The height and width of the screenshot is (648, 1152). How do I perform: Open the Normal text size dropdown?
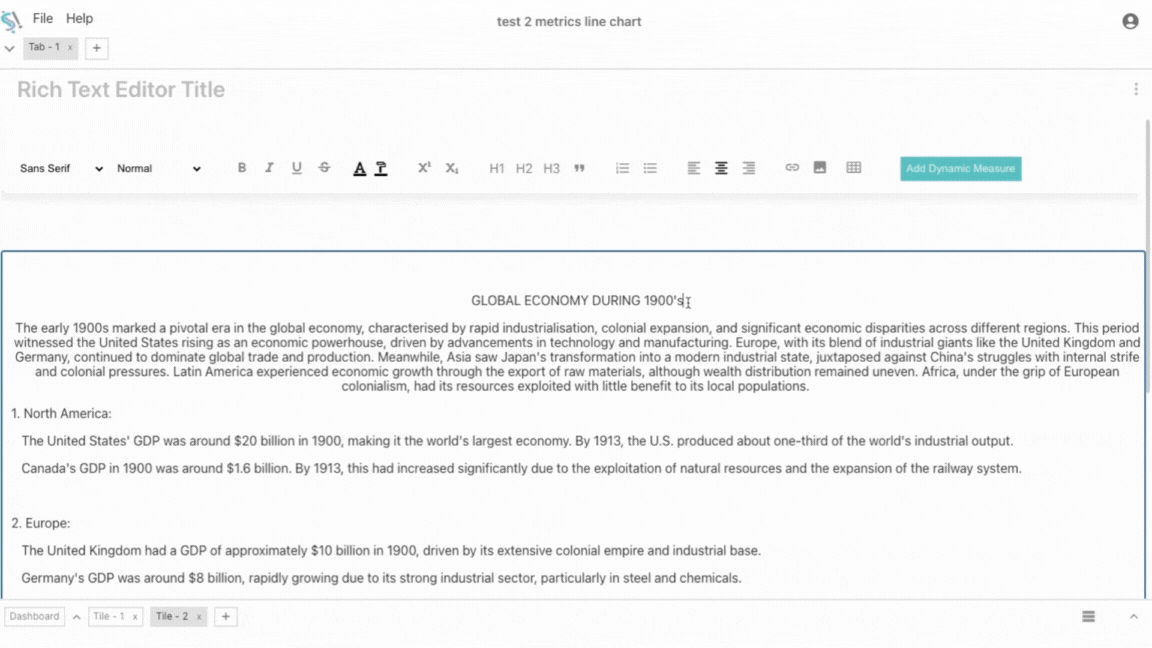(158, 169)
